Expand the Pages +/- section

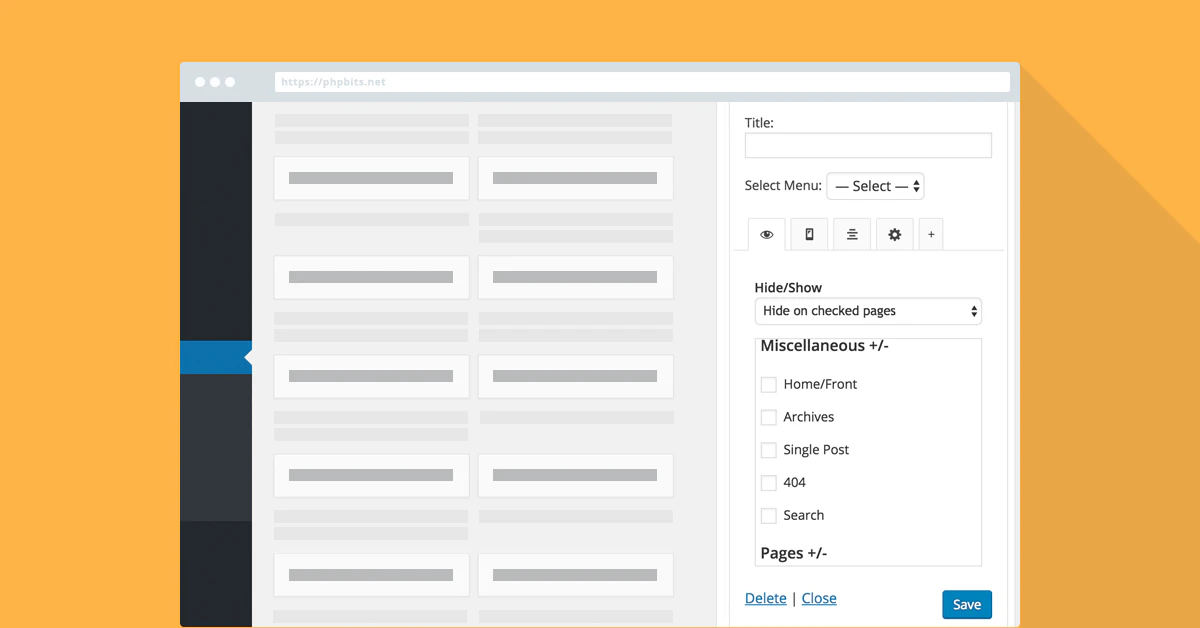(793, 553)
